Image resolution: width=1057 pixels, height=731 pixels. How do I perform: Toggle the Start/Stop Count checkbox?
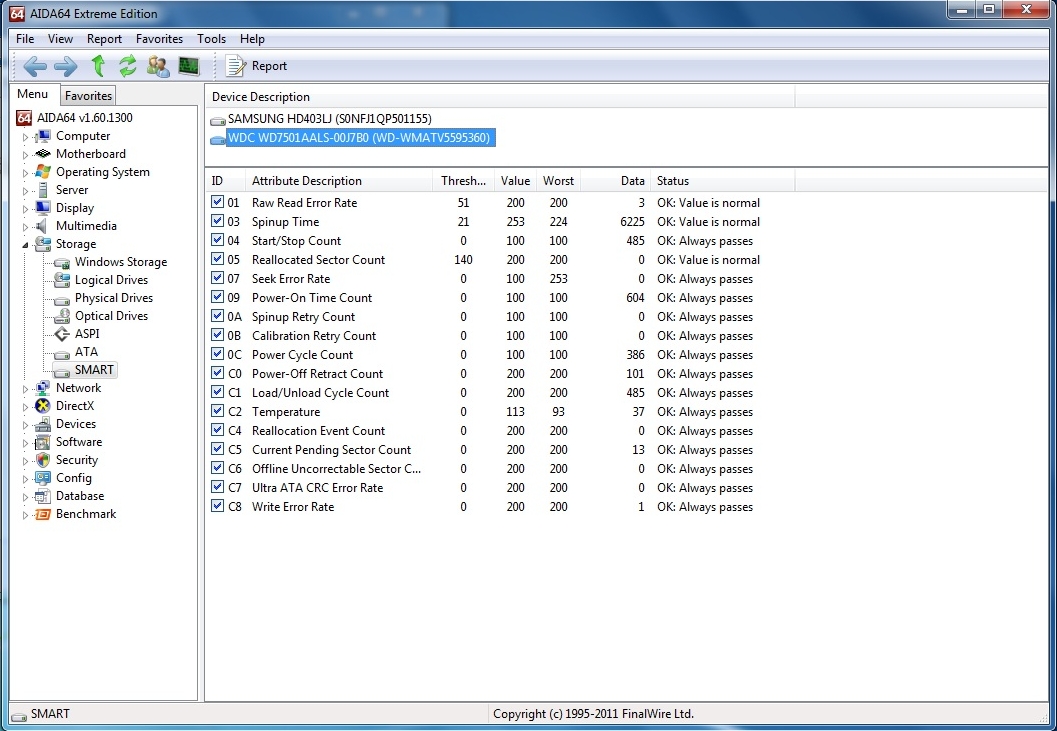(217, 239)
